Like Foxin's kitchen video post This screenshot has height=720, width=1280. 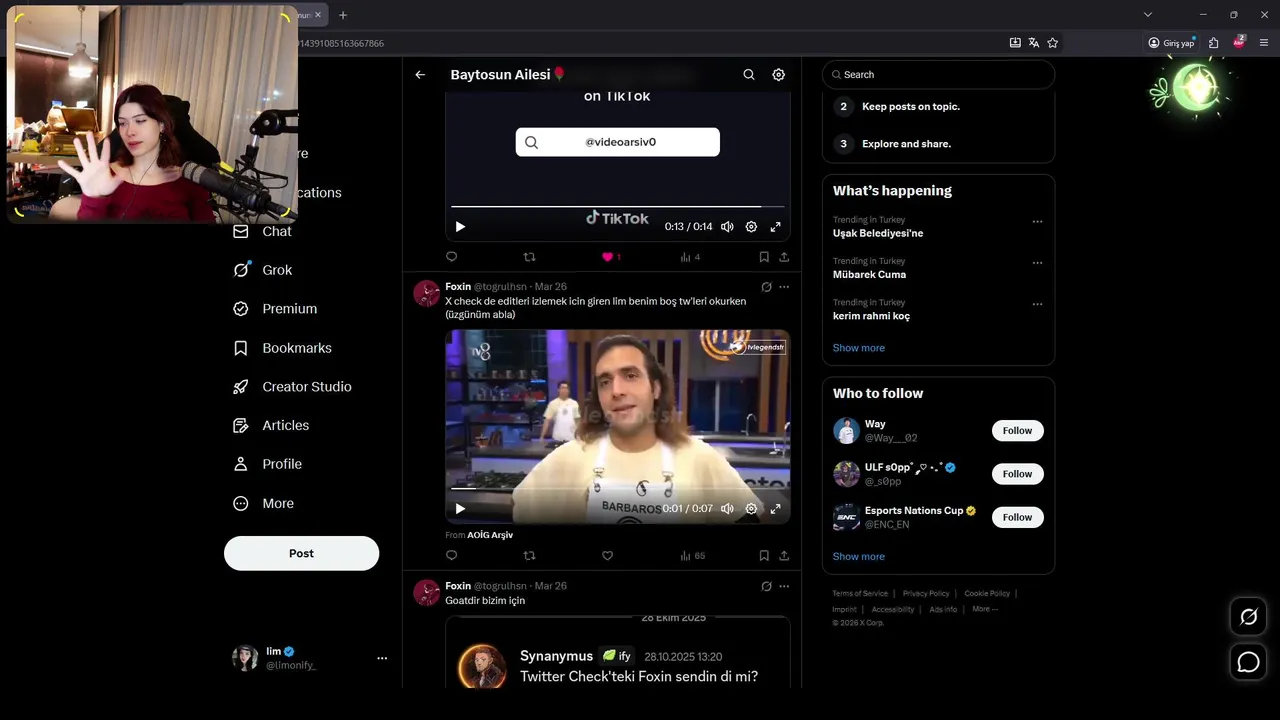pos(607,556)
